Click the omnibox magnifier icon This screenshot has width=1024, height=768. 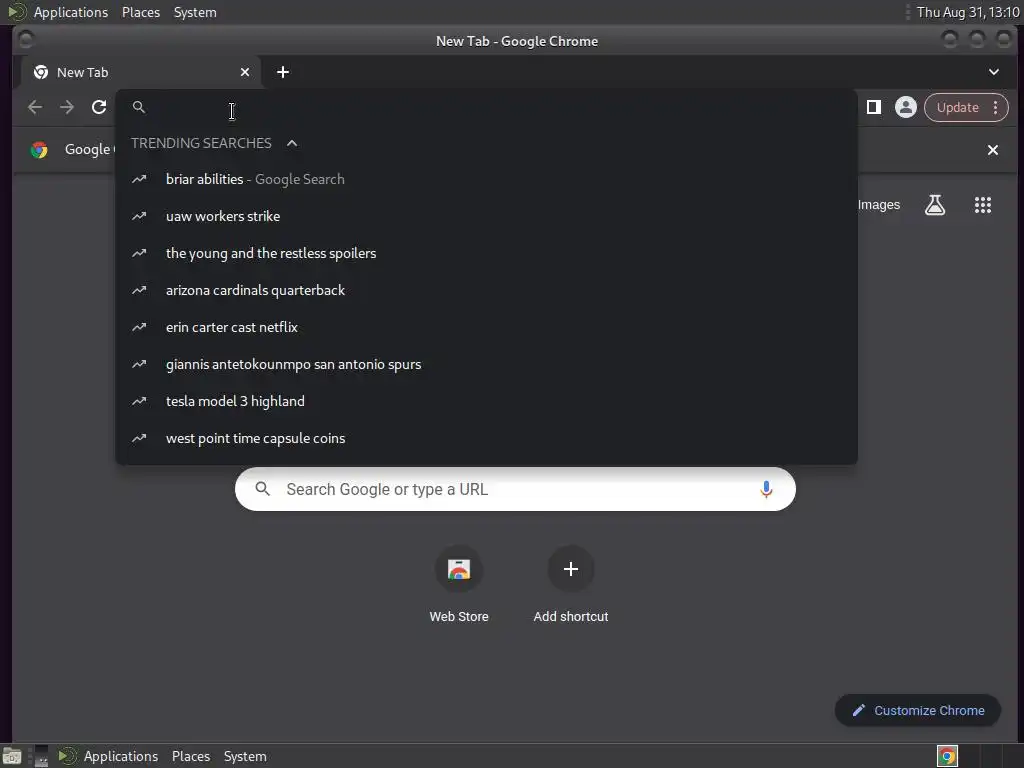pyautogui.click(x=138, y=107)
